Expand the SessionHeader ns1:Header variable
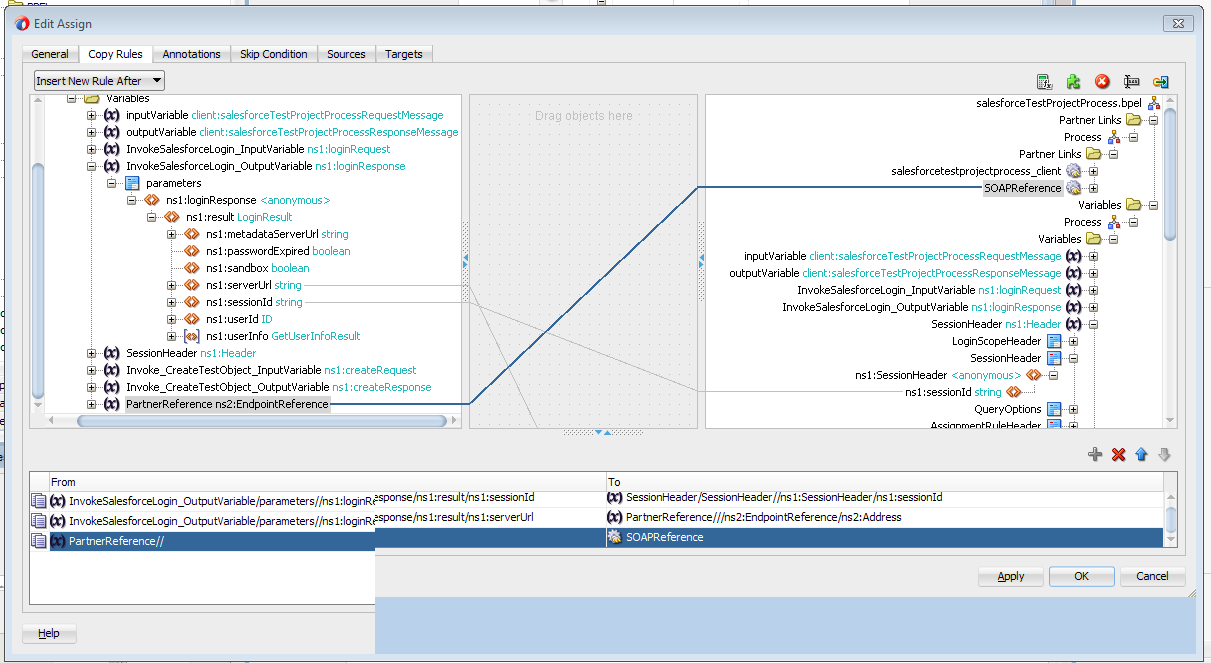Image resolution: width=1211 pixels, height=663 pixels. click(91, 352)
